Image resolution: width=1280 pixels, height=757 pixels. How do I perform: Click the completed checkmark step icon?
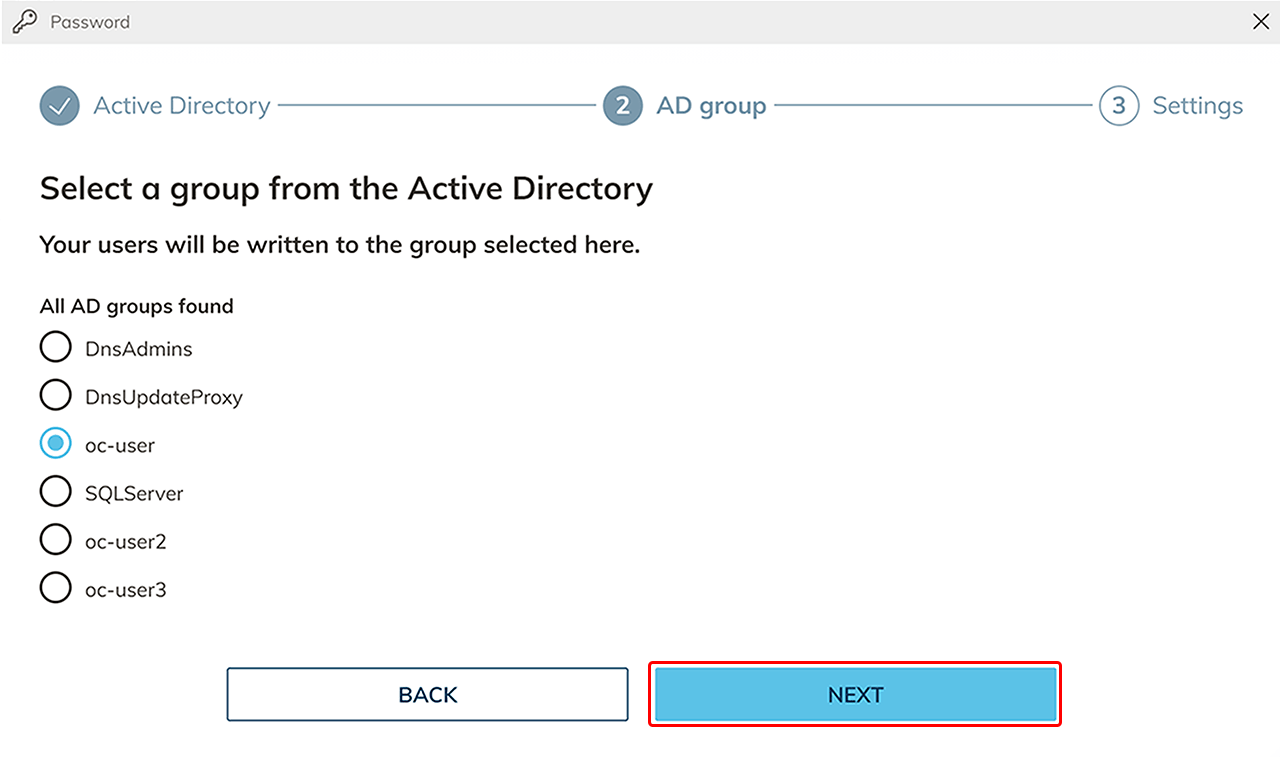point(60,106)
